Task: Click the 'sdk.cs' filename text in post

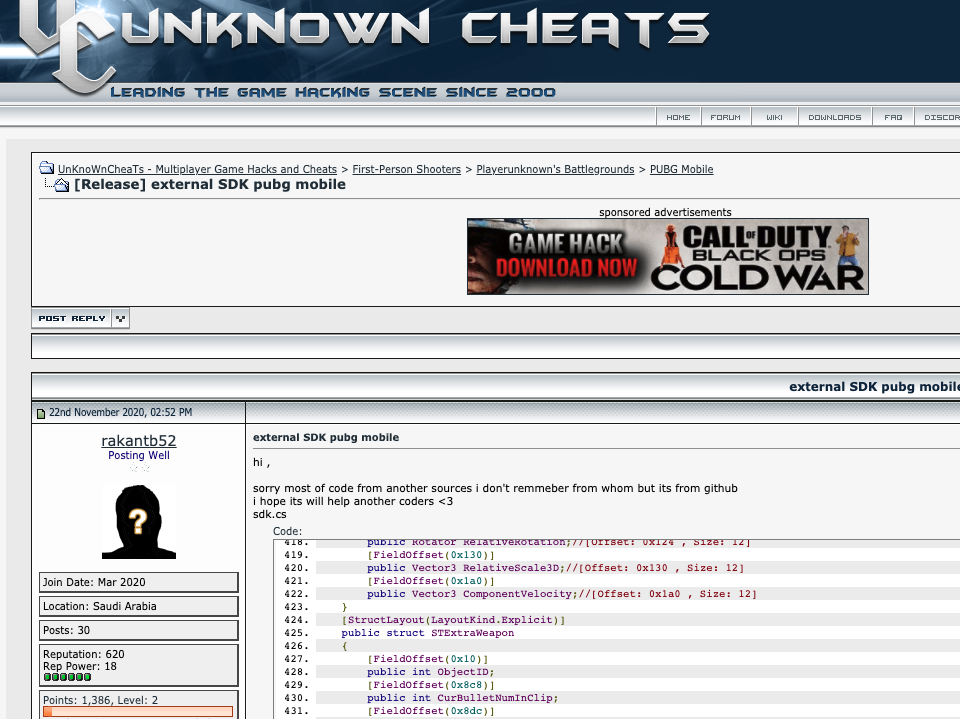Action: coord(270,514)
